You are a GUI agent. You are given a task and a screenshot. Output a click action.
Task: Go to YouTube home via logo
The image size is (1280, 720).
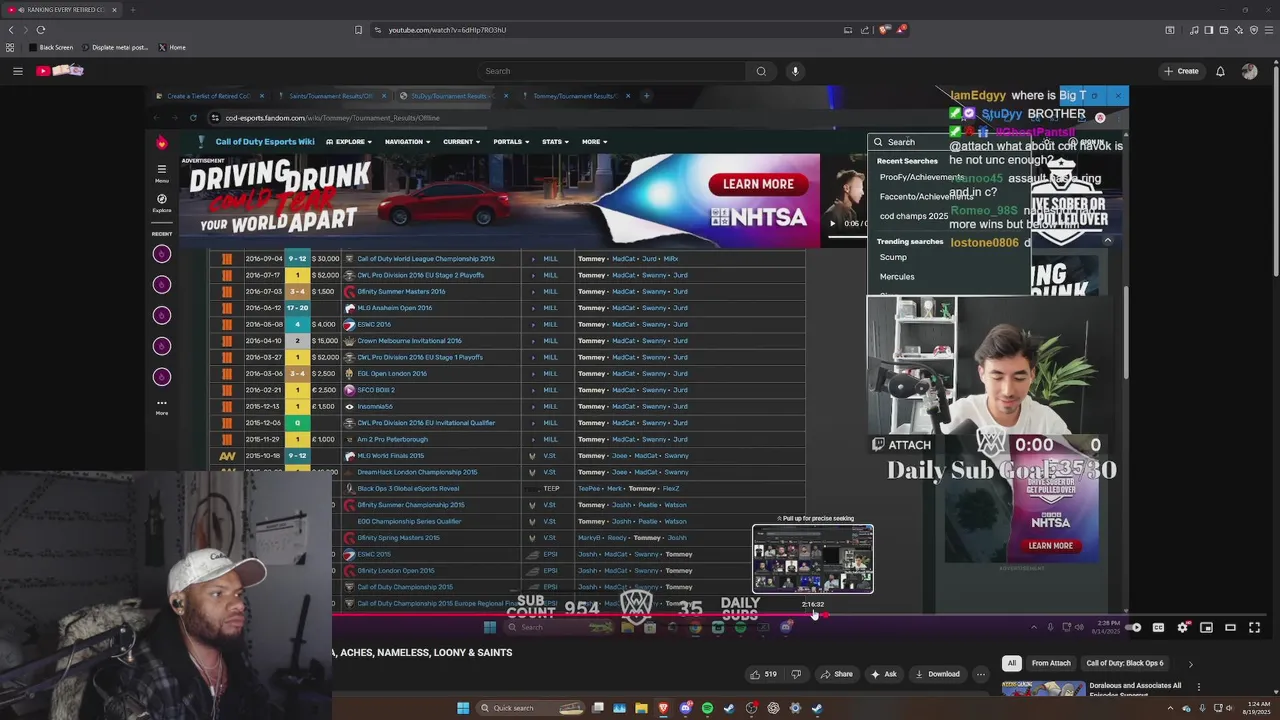point(60,71)
